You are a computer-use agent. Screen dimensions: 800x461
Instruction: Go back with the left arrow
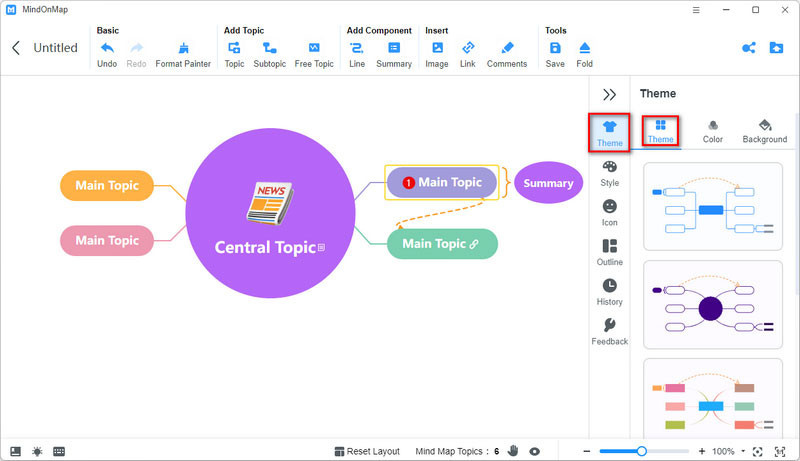click(16, 48)
